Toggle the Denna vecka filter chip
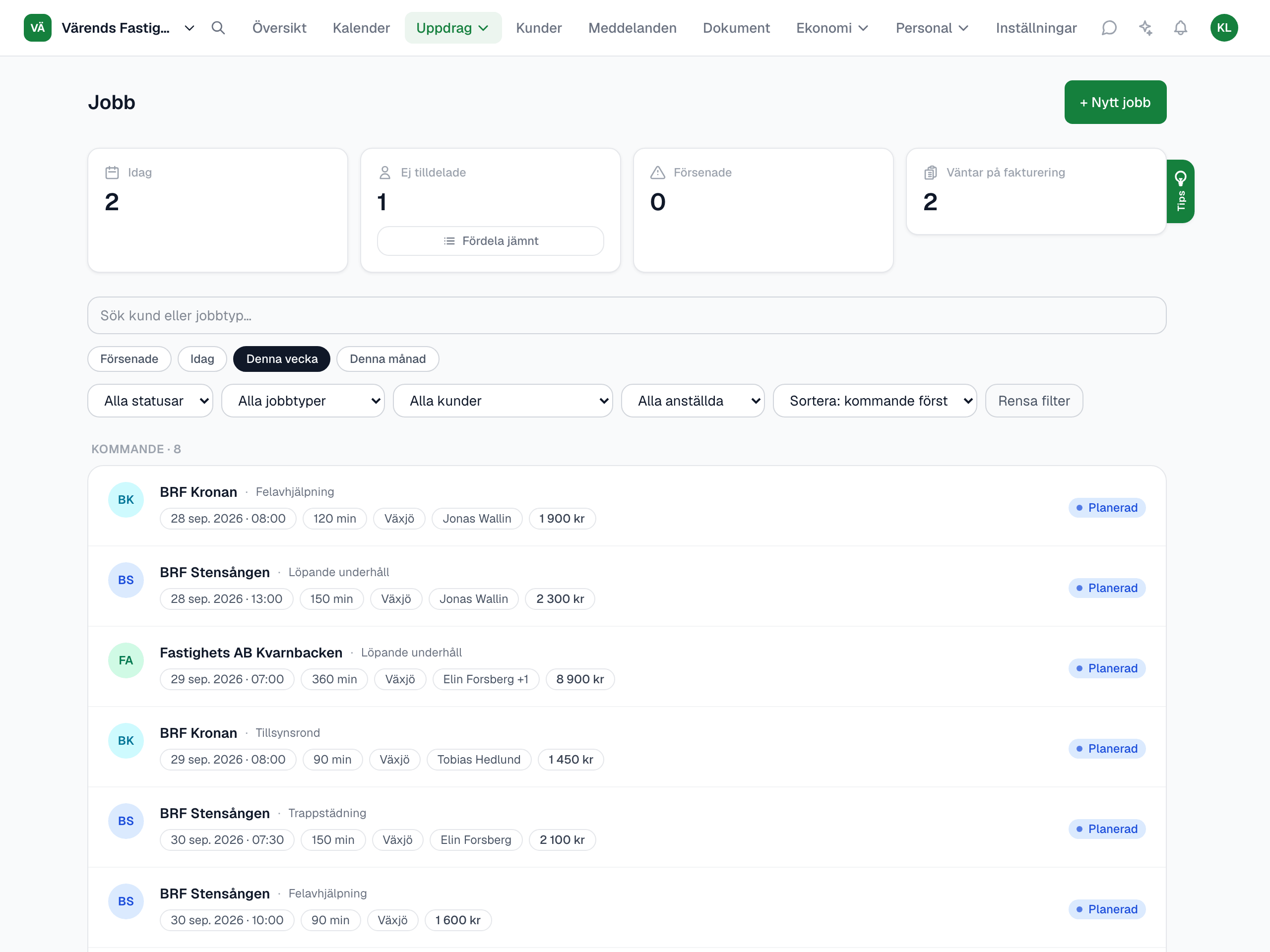Image resolution: width=1270 pixels, height=952 pixels. [x=282, y=358]
